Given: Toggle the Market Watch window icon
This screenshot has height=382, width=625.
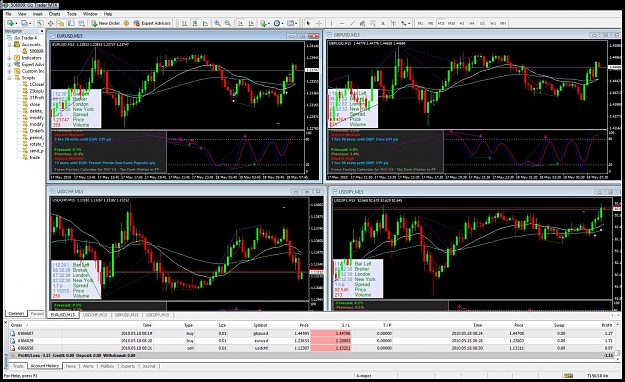Looking at the screenshot, I should tap(40, 24).
